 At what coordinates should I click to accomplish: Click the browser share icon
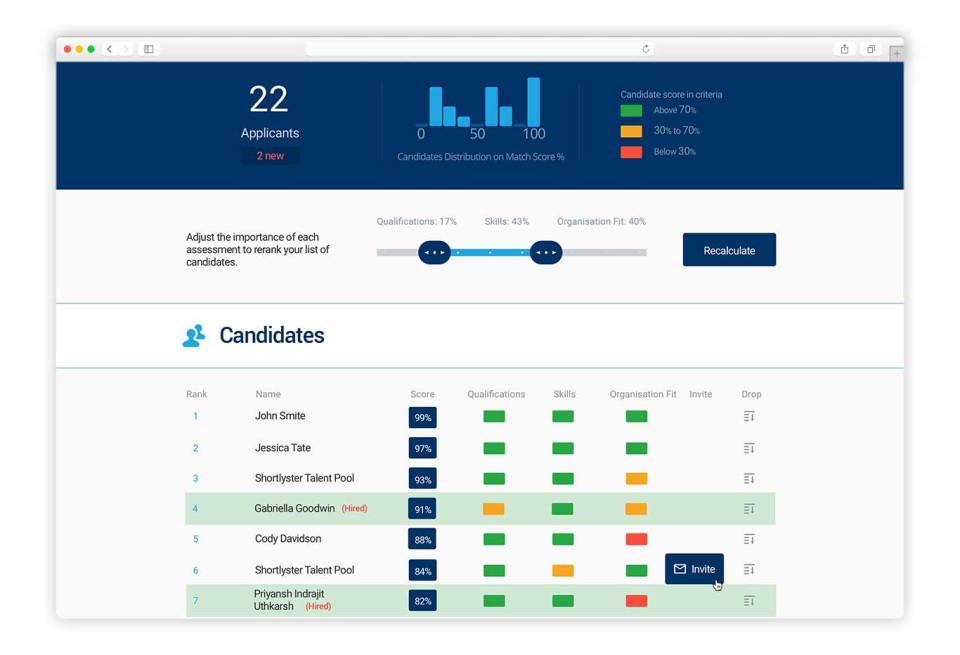[843, 48]
